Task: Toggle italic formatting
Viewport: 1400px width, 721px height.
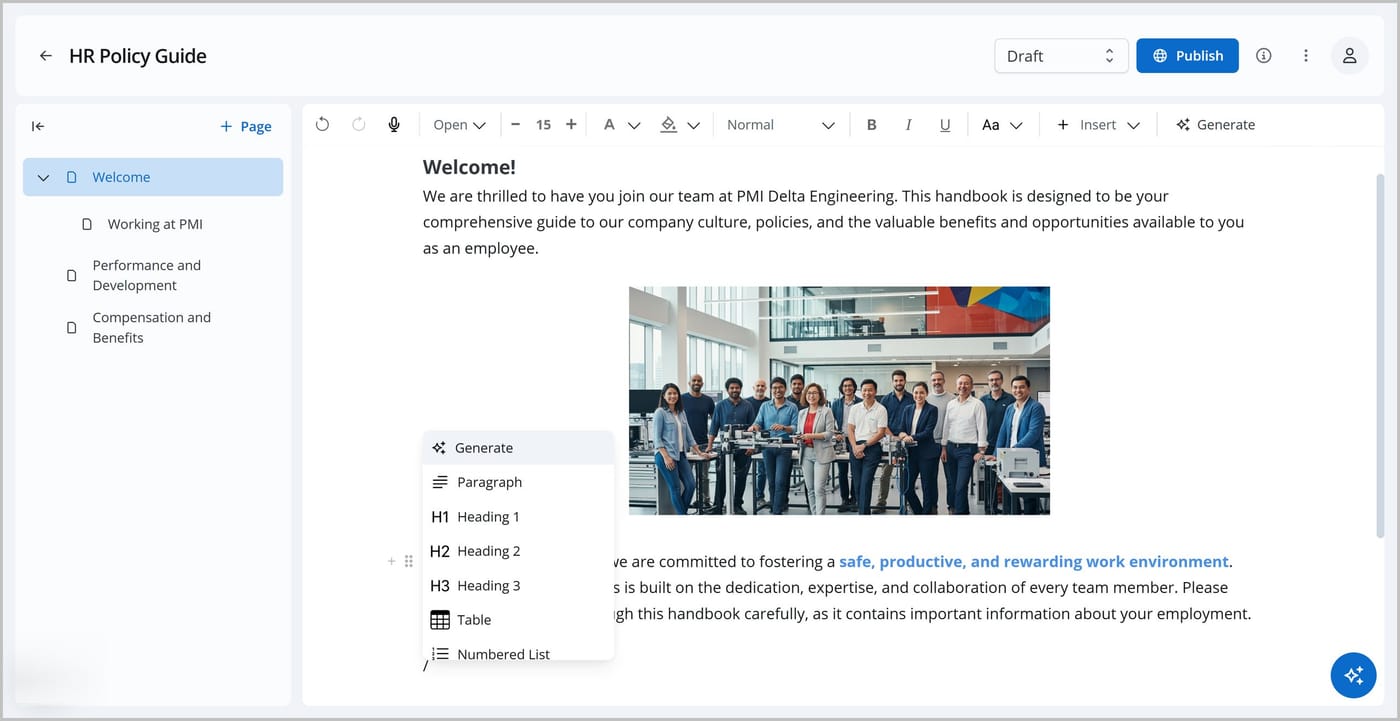Action: 908,125
